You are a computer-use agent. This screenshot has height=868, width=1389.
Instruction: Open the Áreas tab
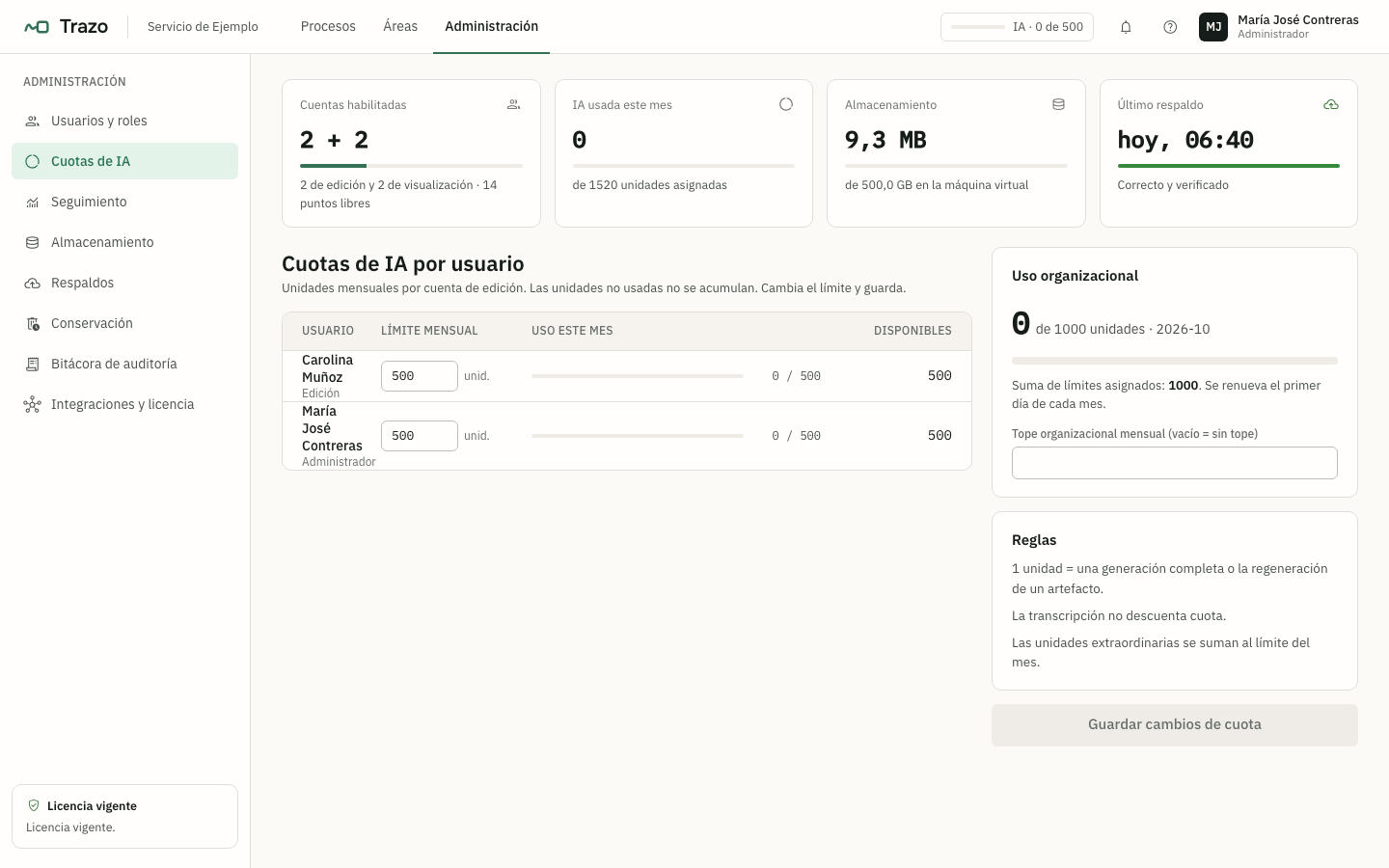point(400,26)
